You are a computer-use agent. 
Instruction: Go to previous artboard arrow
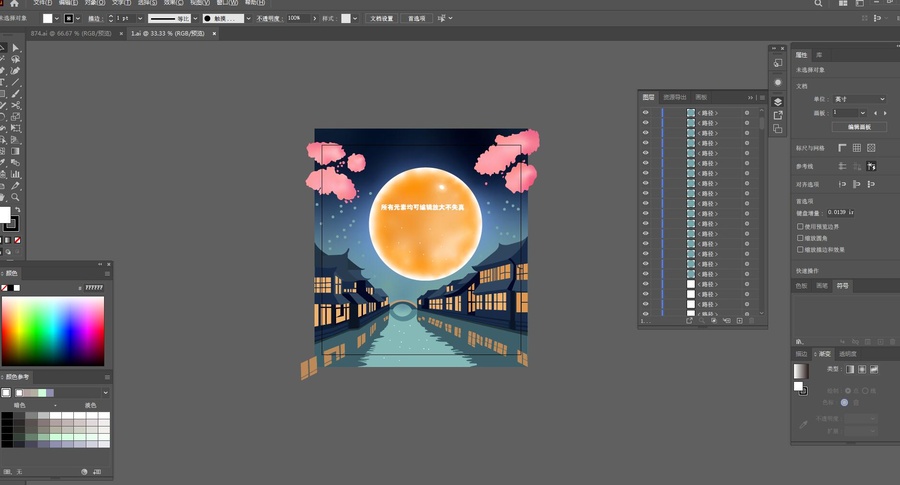click(x=875, y=113)
